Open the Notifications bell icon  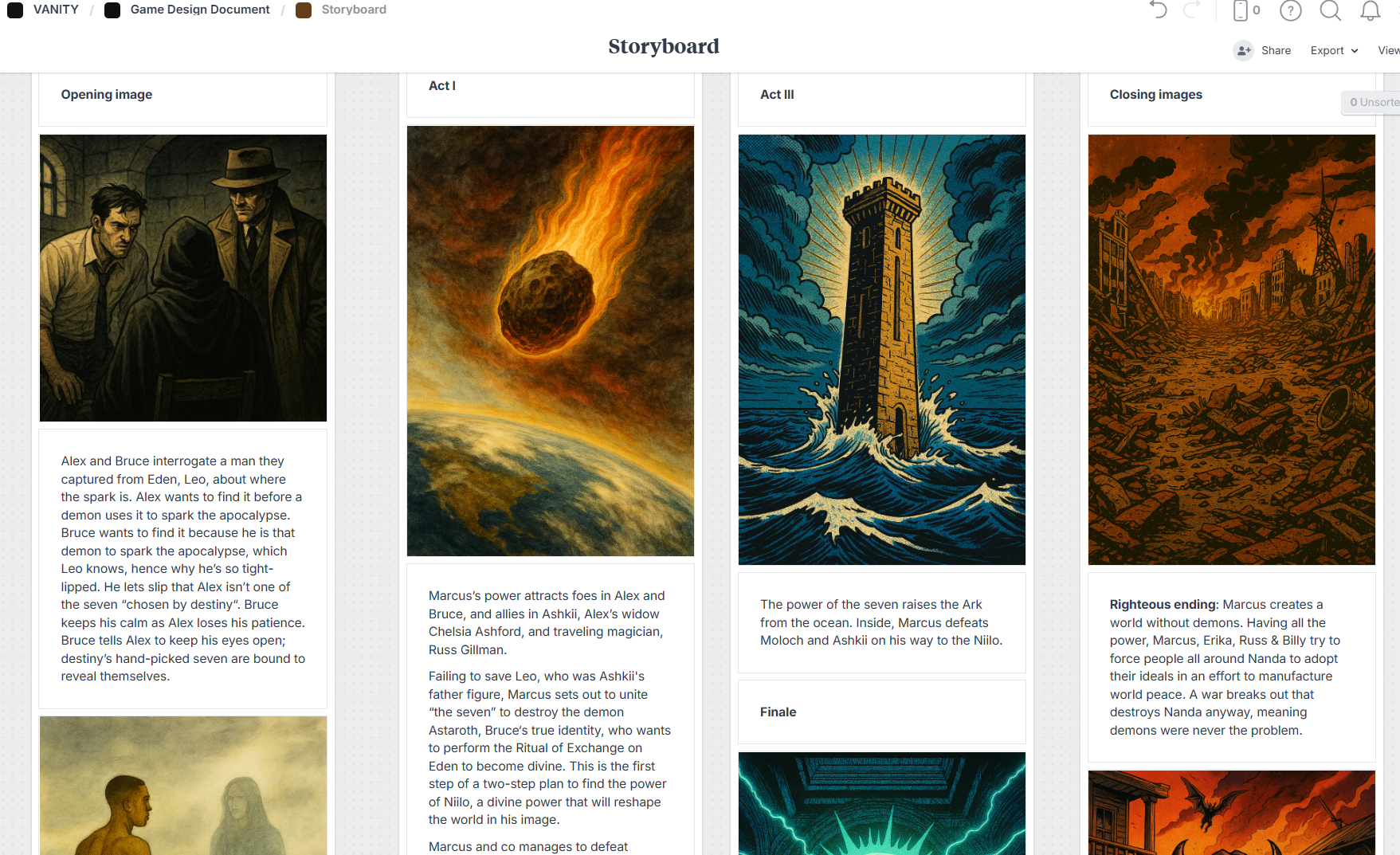(1370, 10)
